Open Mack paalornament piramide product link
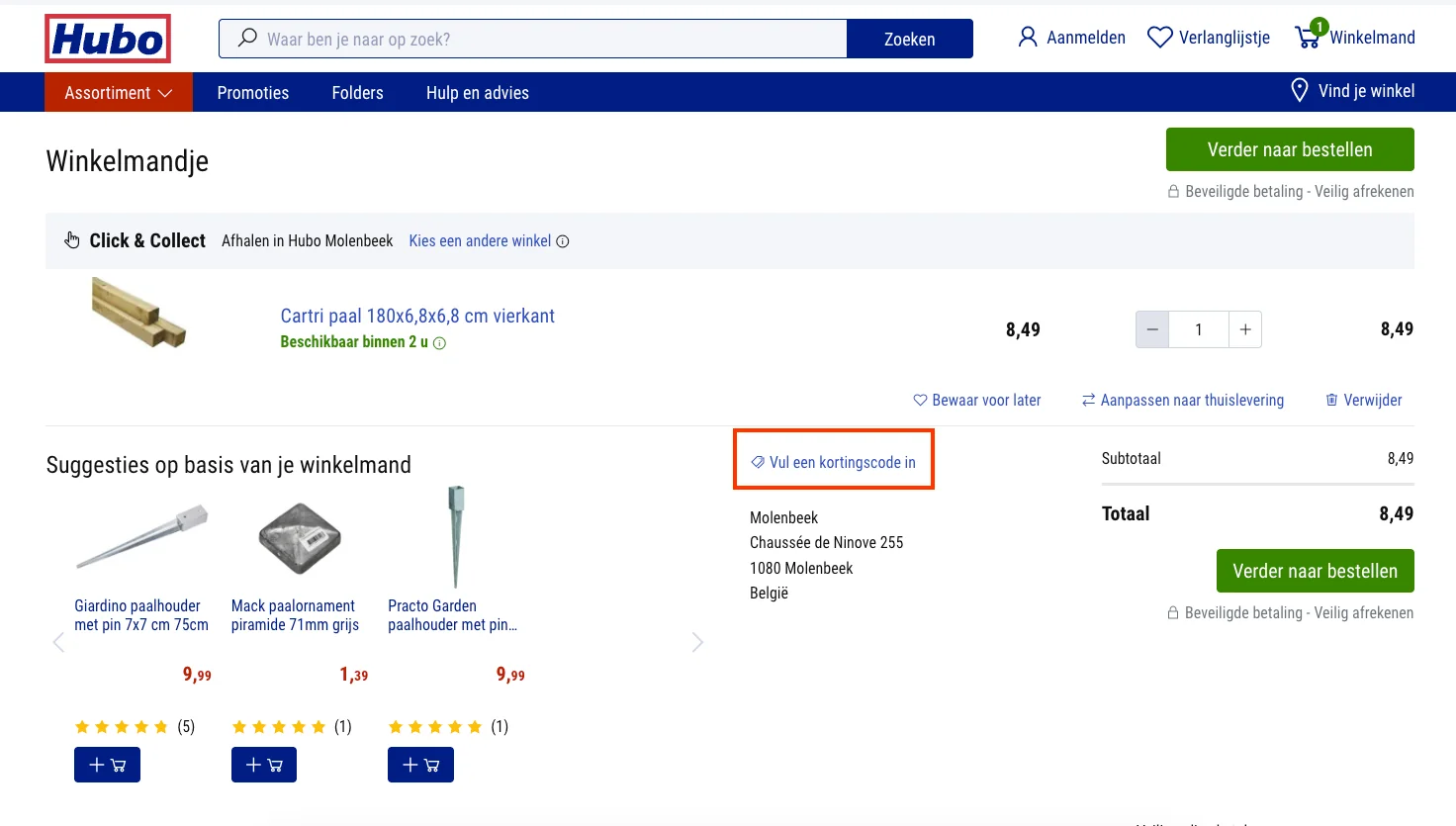Viewport: 1456px width, 826px height. pyautogui.click(x=295, y=615)
